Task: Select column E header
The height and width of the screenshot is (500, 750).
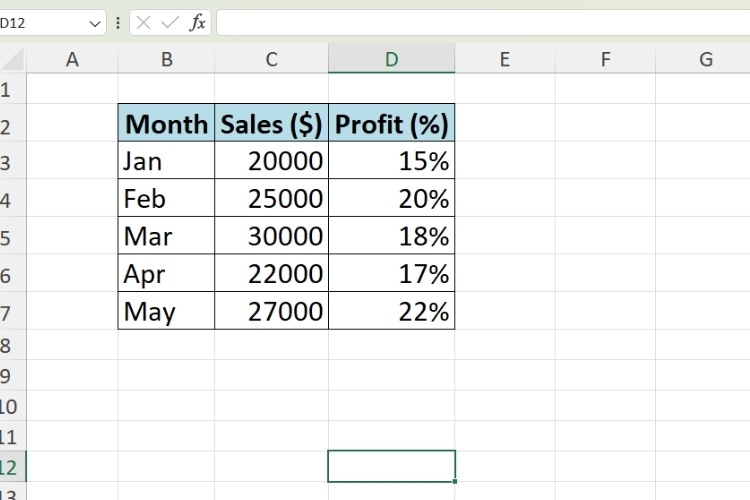Action: [x=505, y=59]
